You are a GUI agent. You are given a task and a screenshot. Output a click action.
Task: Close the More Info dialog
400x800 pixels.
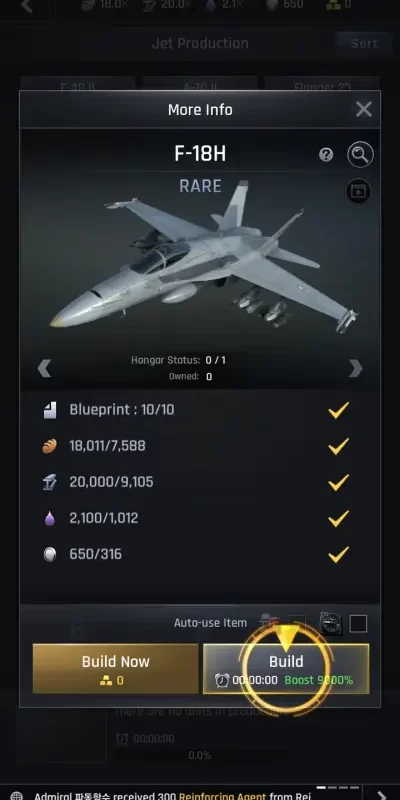coord(364,109)
